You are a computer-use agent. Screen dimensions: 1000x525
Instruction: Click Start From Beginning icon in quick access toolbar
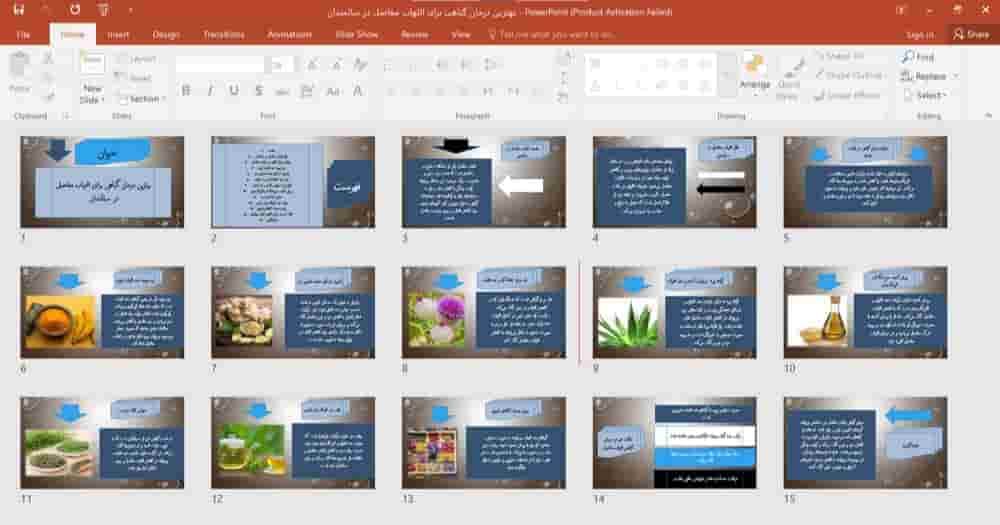(103, 10)
